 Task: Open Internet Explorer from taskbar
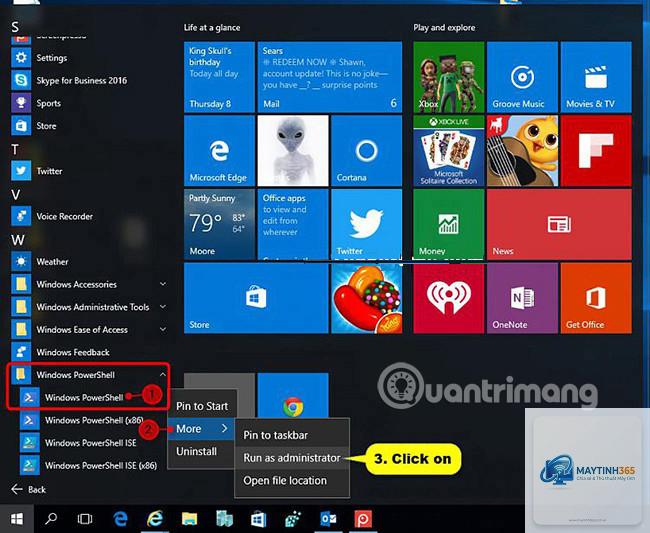pyautogui.click(x=155, y=519)
